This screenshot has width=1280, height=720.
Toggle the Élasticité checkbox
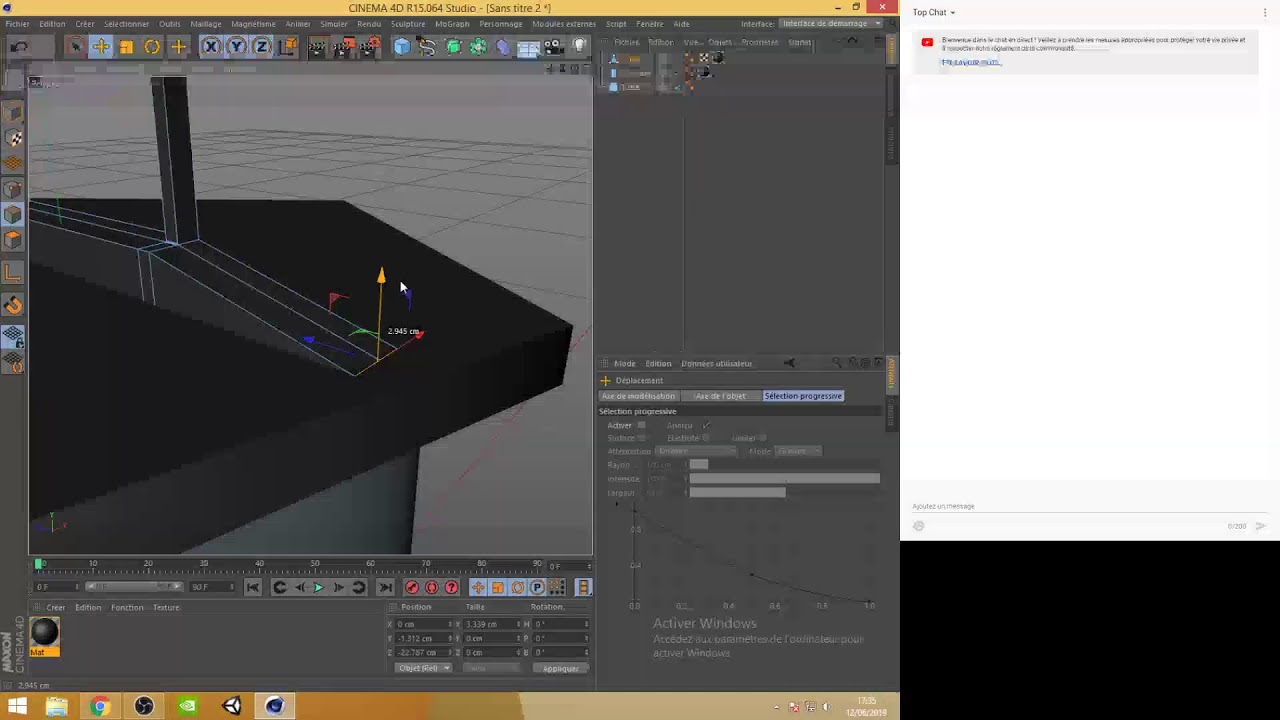(706, 438)
